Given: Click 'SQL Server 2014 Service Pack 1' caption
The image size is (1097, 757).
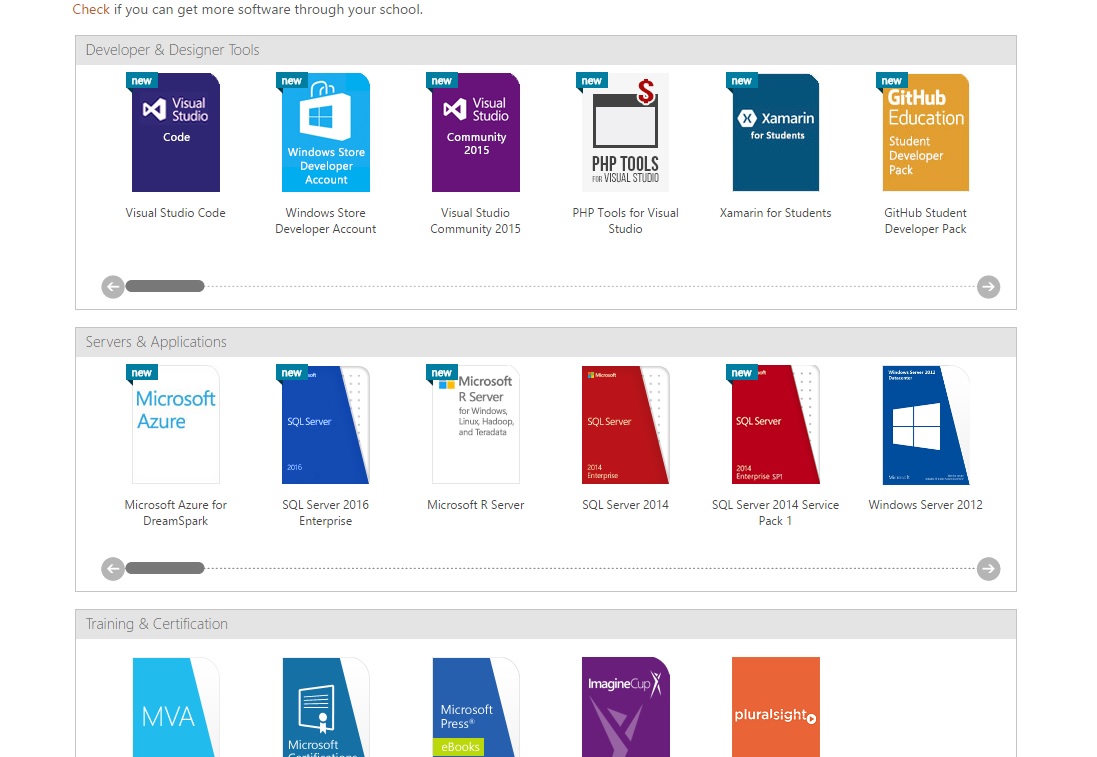Looking at the screenshot, I should tap(775, 512).
